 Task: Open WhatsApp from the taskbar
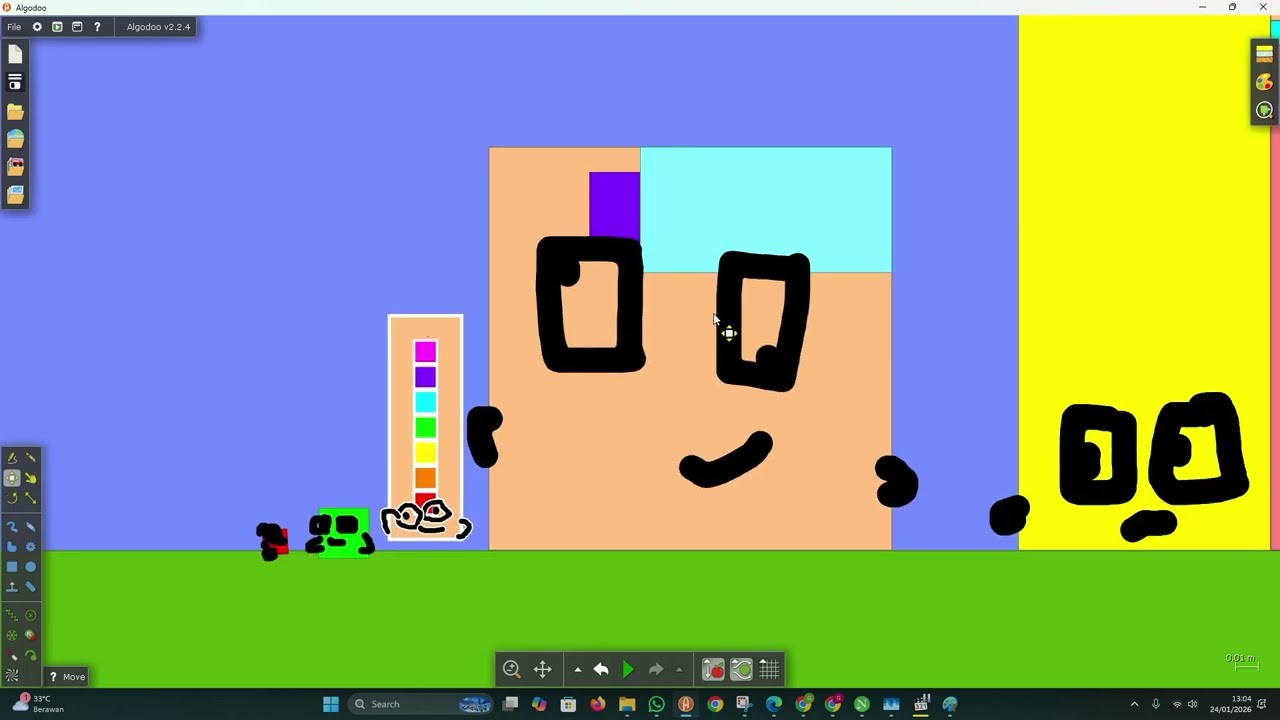656,704
